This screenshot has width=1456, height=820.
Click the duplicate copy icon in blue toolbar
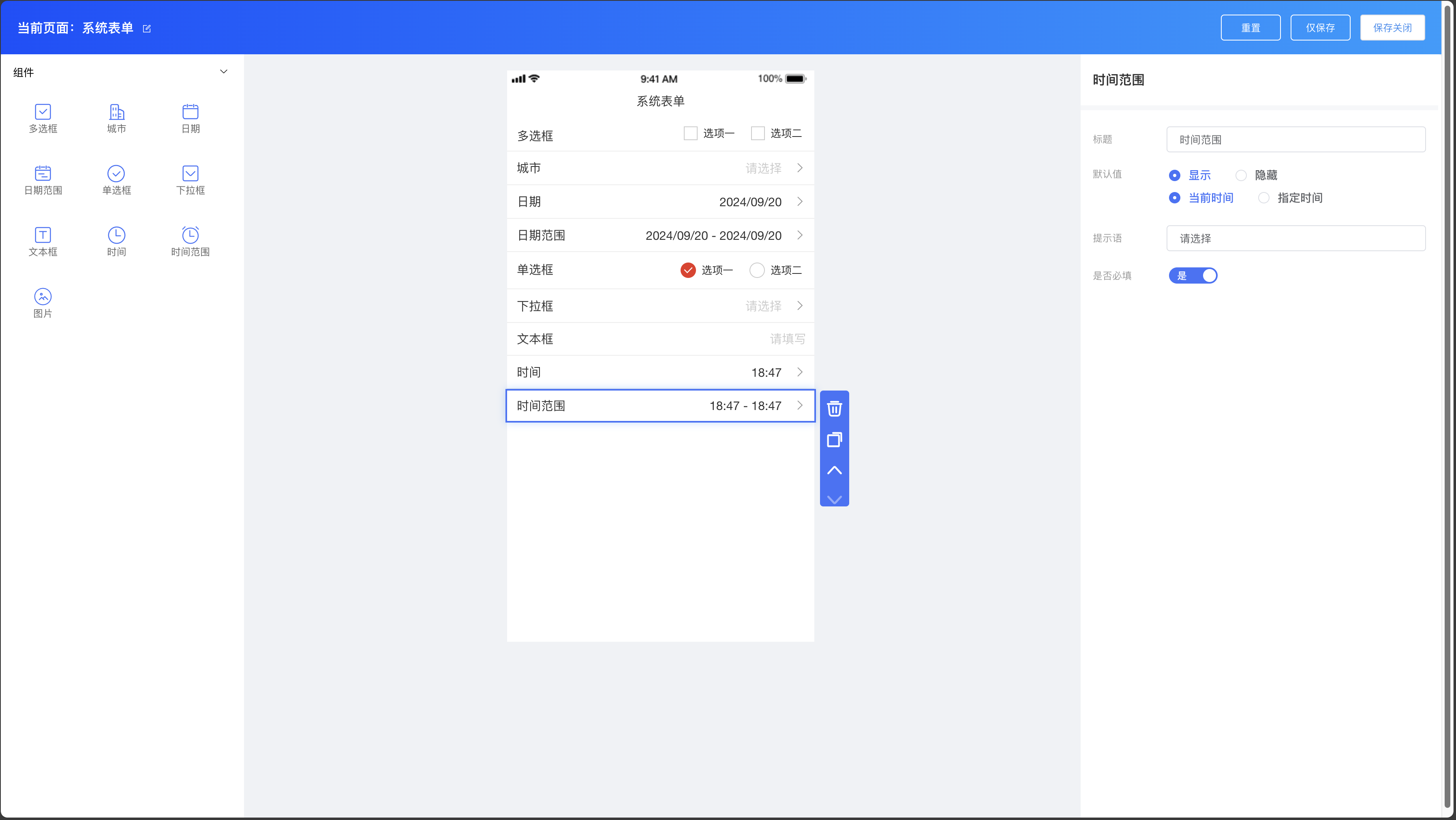[834, 439]
